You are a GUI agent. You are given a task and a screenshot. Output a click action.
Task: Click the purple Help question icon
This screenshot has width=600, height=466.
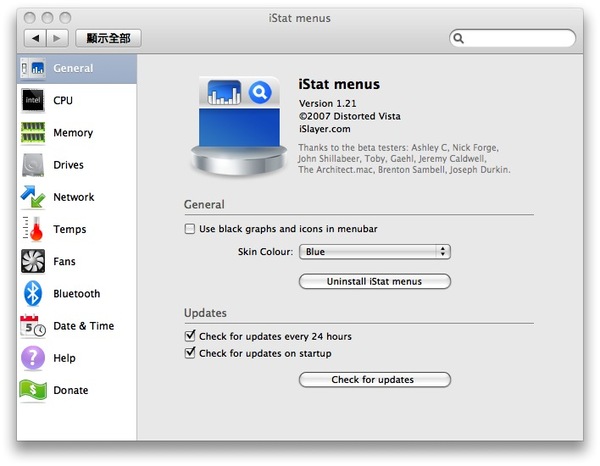(x=33, y=358)
